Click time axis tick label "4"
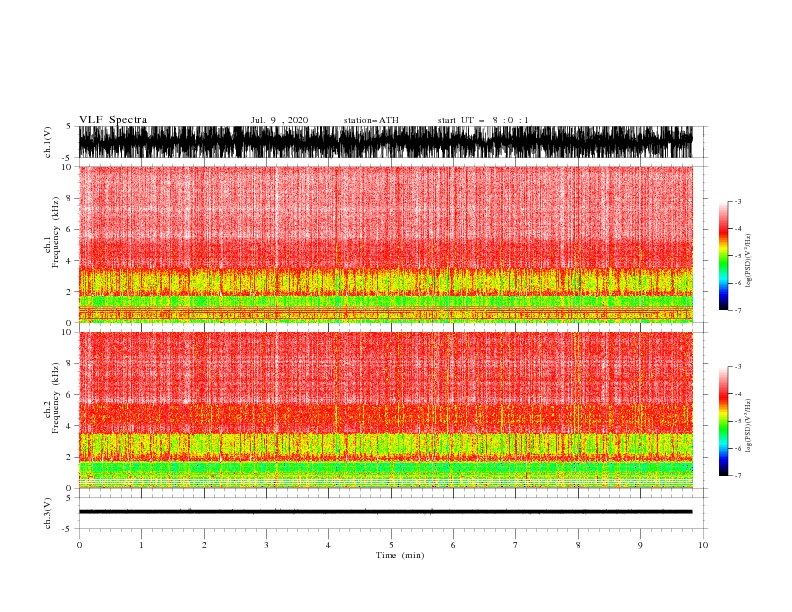Viewport: 792px width, 612px height. (x=328, y=545)
